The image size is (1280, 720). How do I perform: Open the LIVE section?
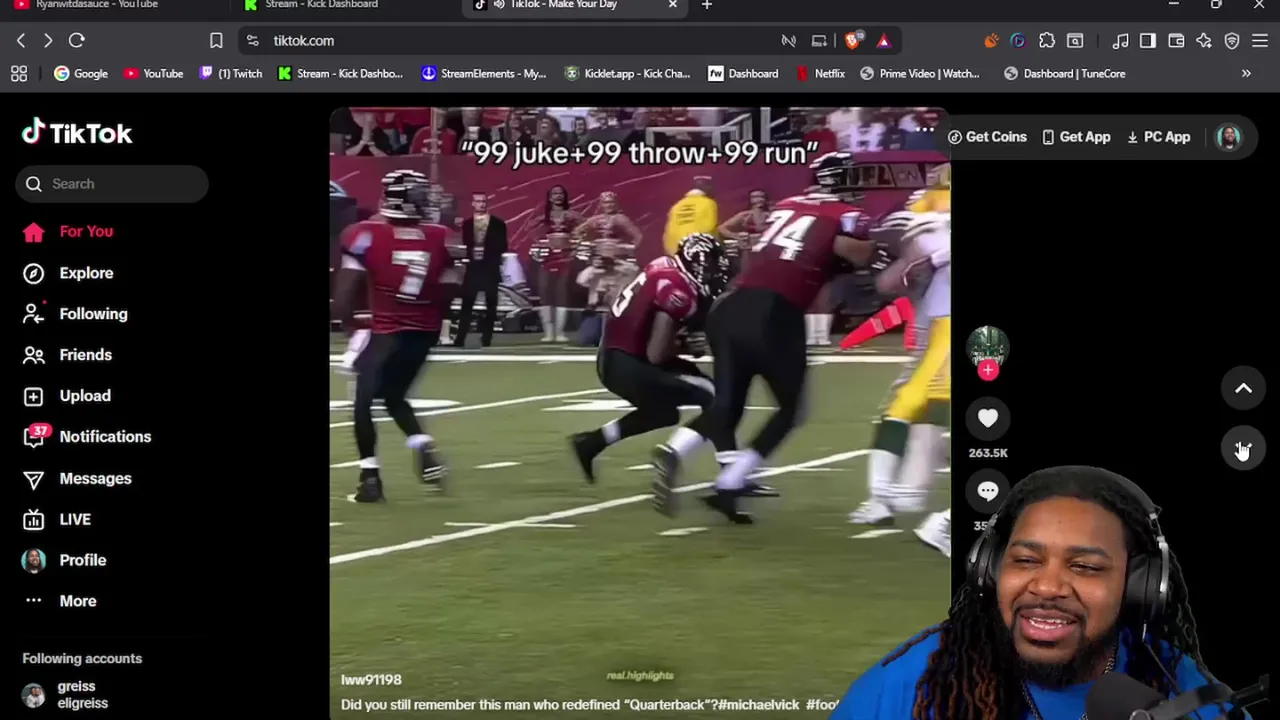57,519
